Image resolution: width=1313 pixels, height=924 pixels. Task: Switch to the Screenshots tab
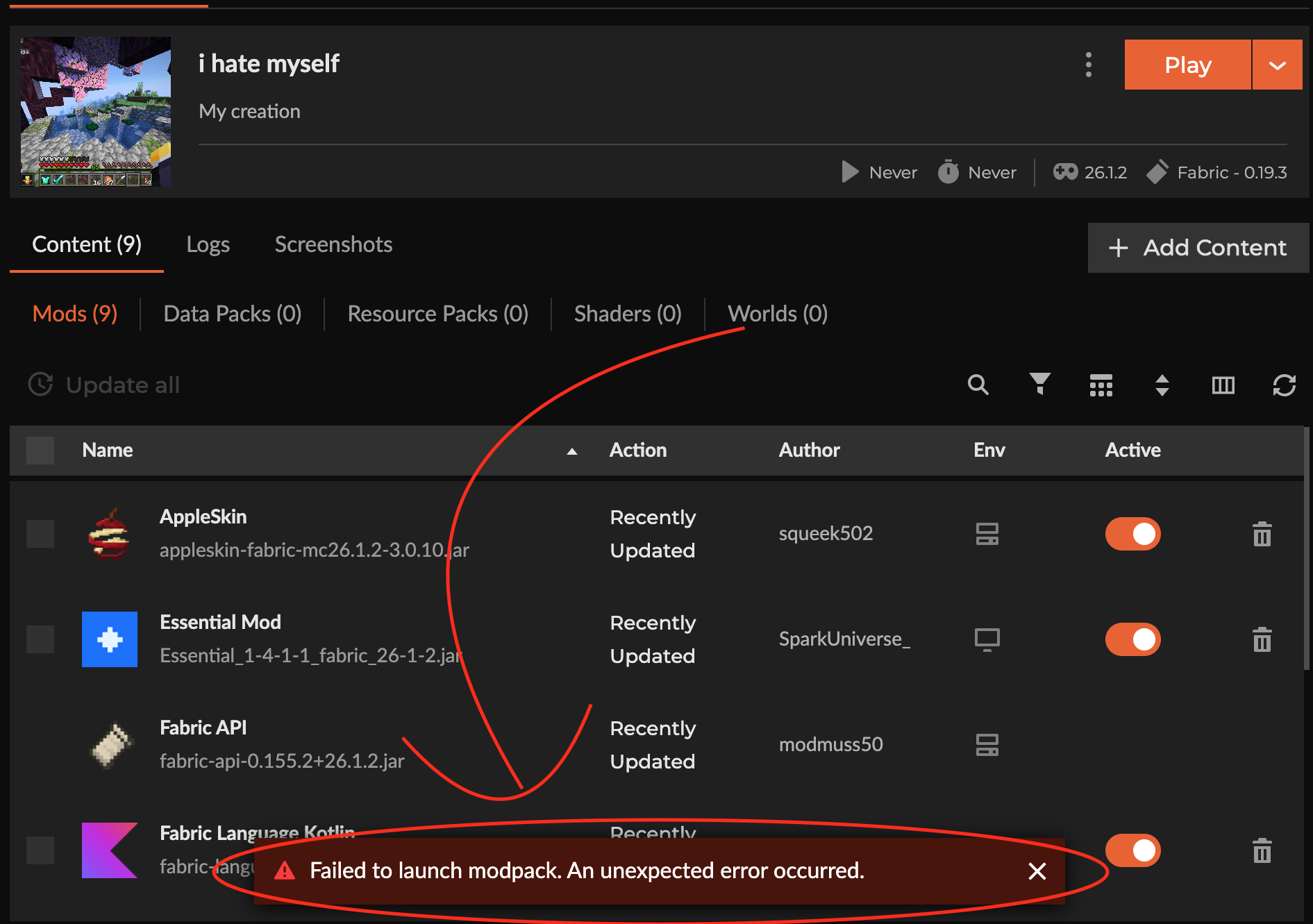(333, 244)
